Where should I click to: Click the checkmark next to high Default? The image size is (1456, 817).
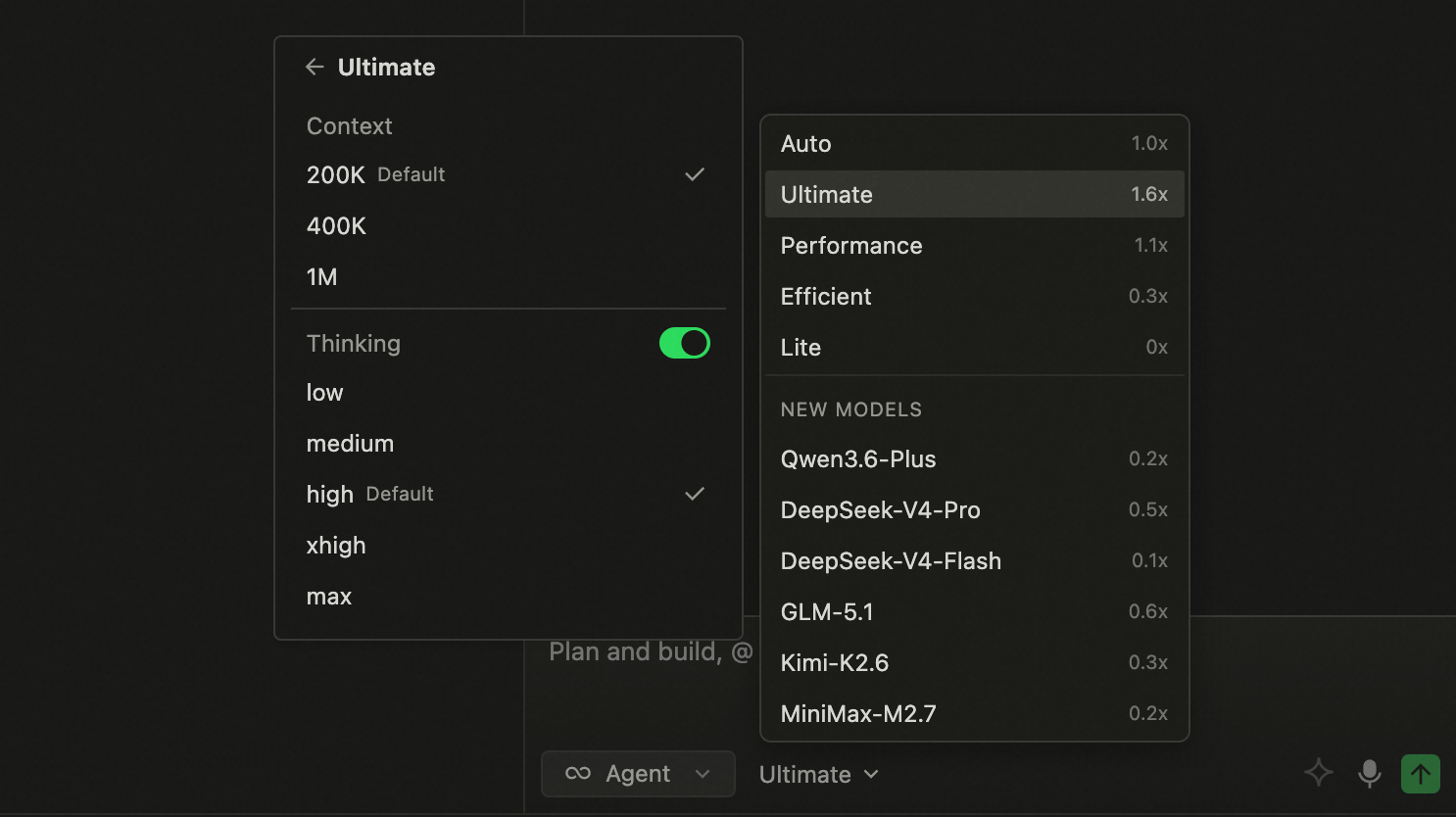tap(695, 494)
